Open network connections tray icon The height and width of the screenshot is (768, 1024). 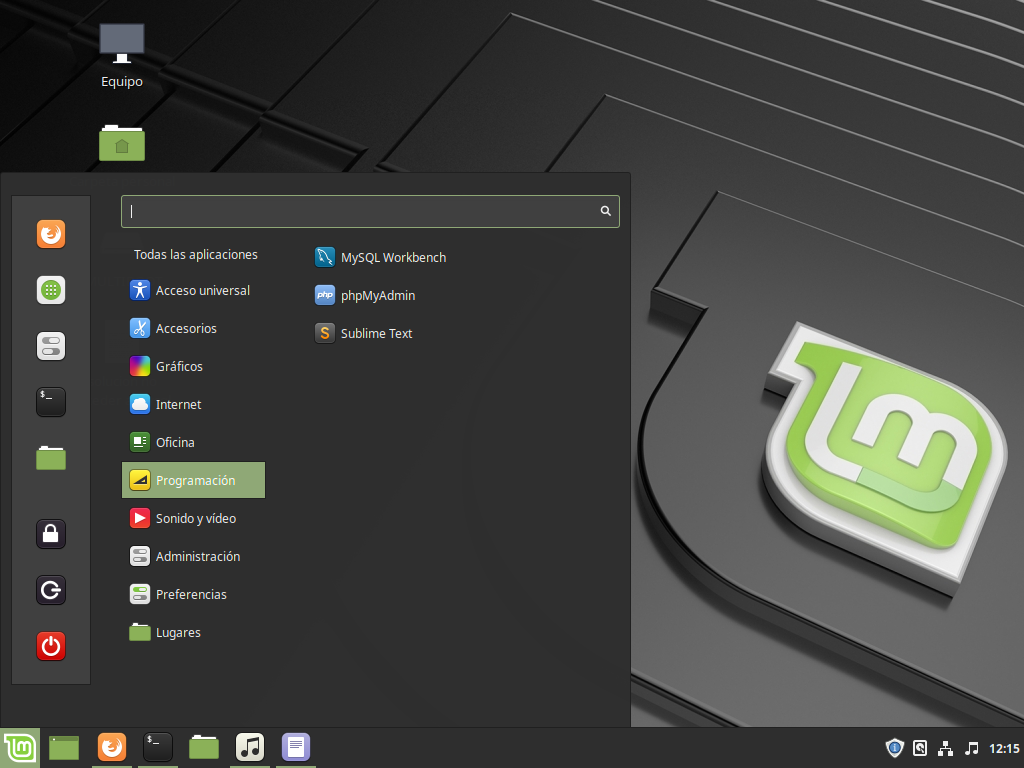946,748
